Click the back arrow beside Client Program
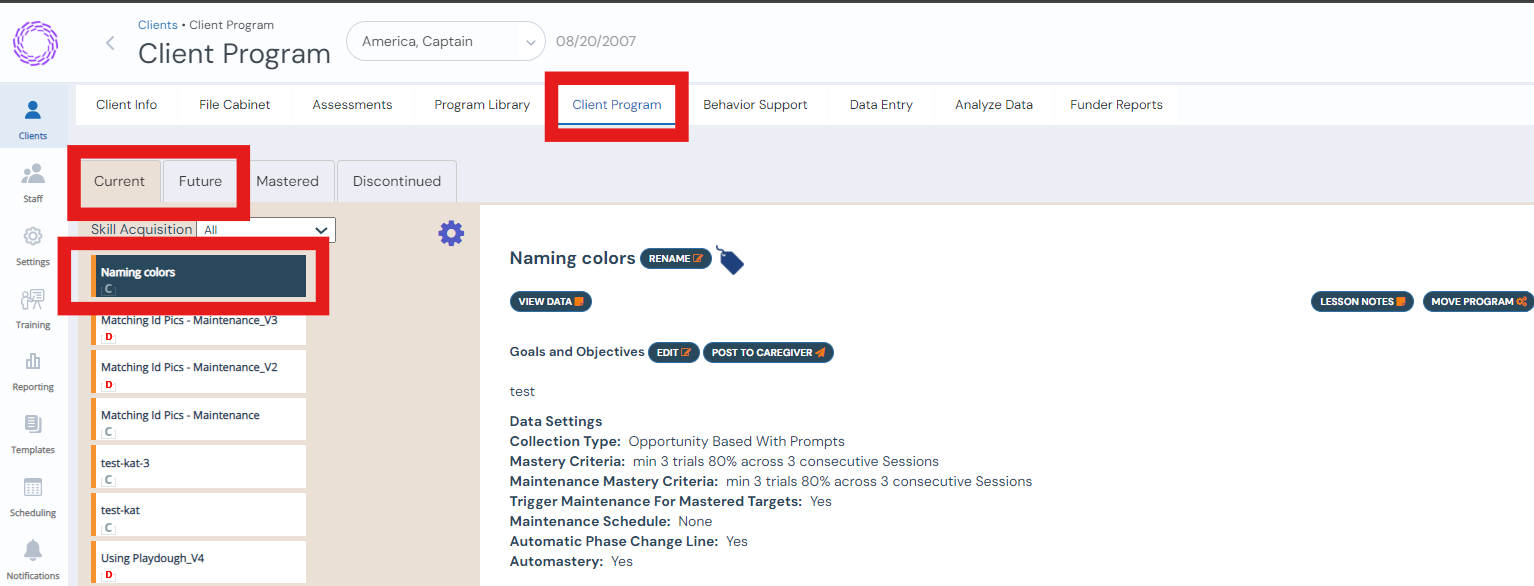 click(x=110, y=43)
